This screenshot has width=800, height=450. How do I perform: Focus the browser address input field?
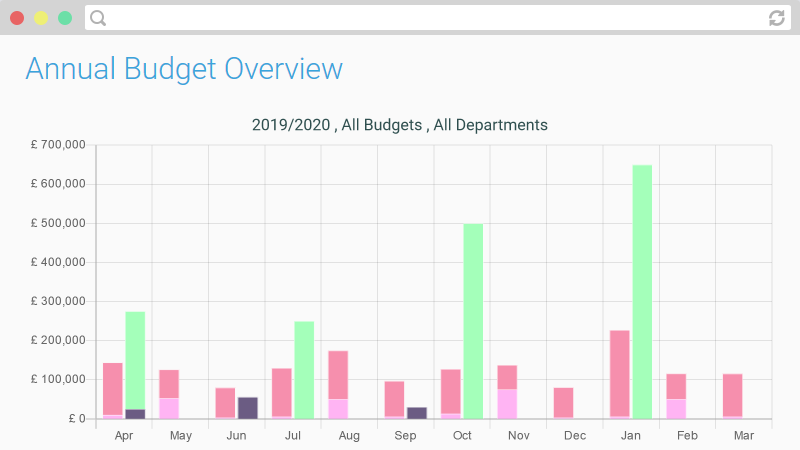438,18
